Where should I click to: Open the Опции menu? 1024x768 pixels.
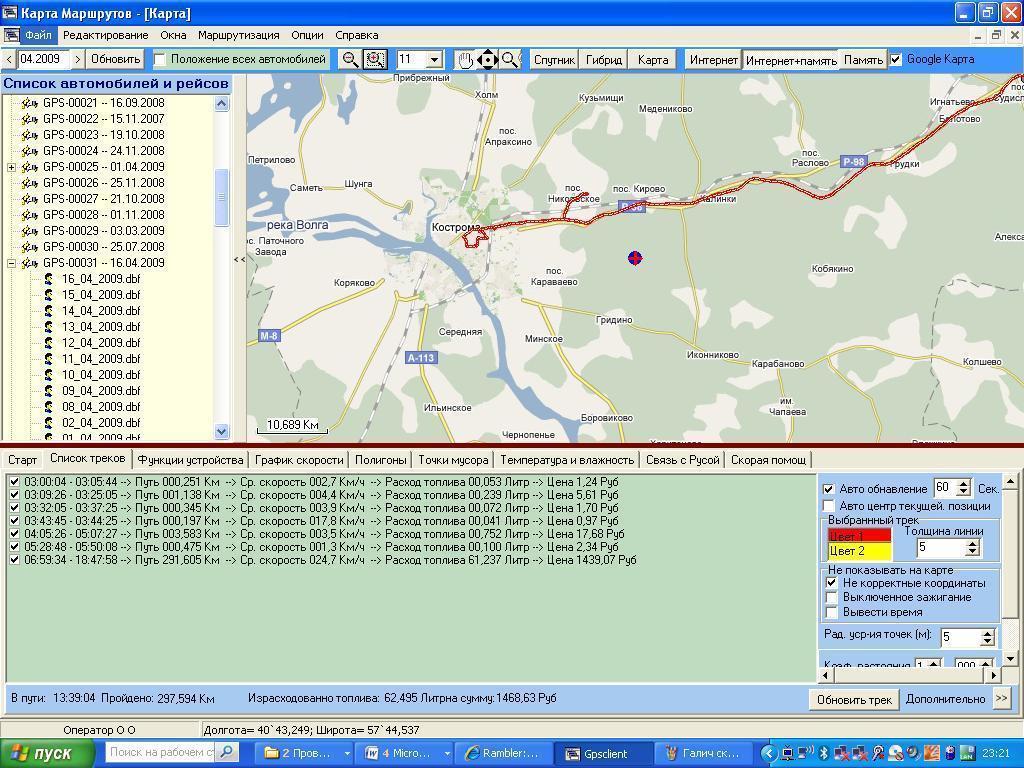[x=307, y=35]
